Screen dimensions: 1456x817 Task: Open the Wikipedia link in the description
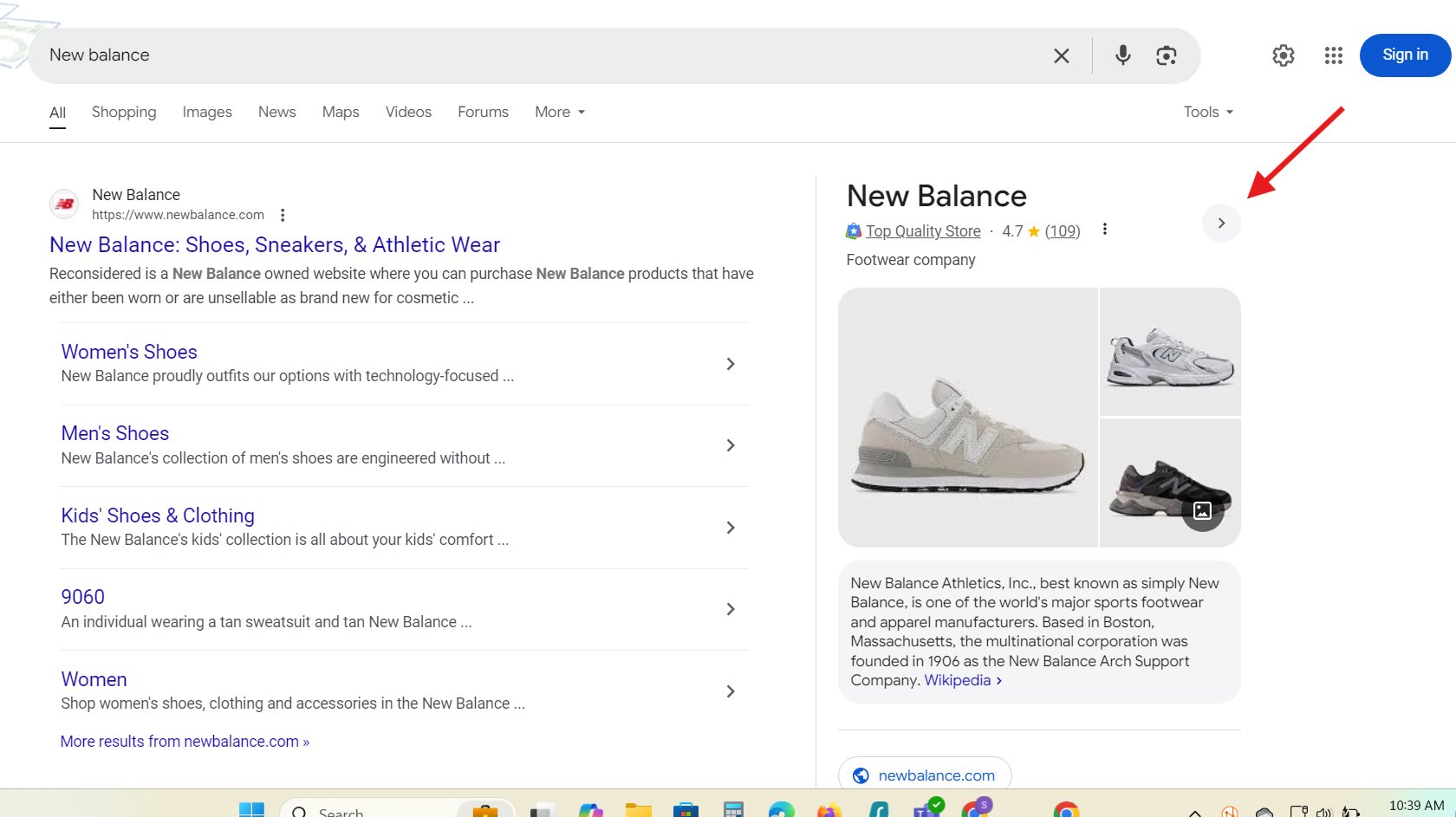tap(957, 680)
